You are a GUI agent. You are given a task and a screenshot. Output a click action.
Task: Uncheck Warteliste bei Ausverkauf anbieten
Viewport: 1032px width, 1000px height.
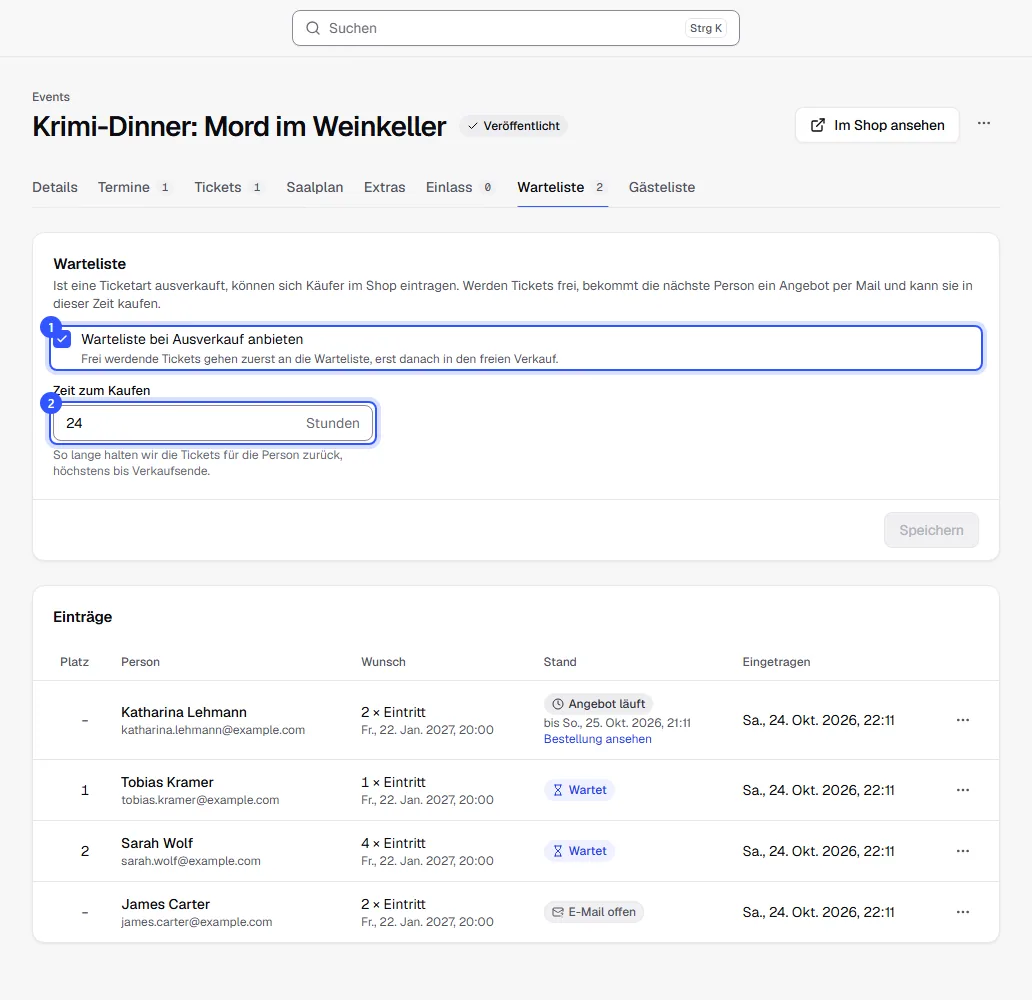pyautogui.click(x=63, y=340)
